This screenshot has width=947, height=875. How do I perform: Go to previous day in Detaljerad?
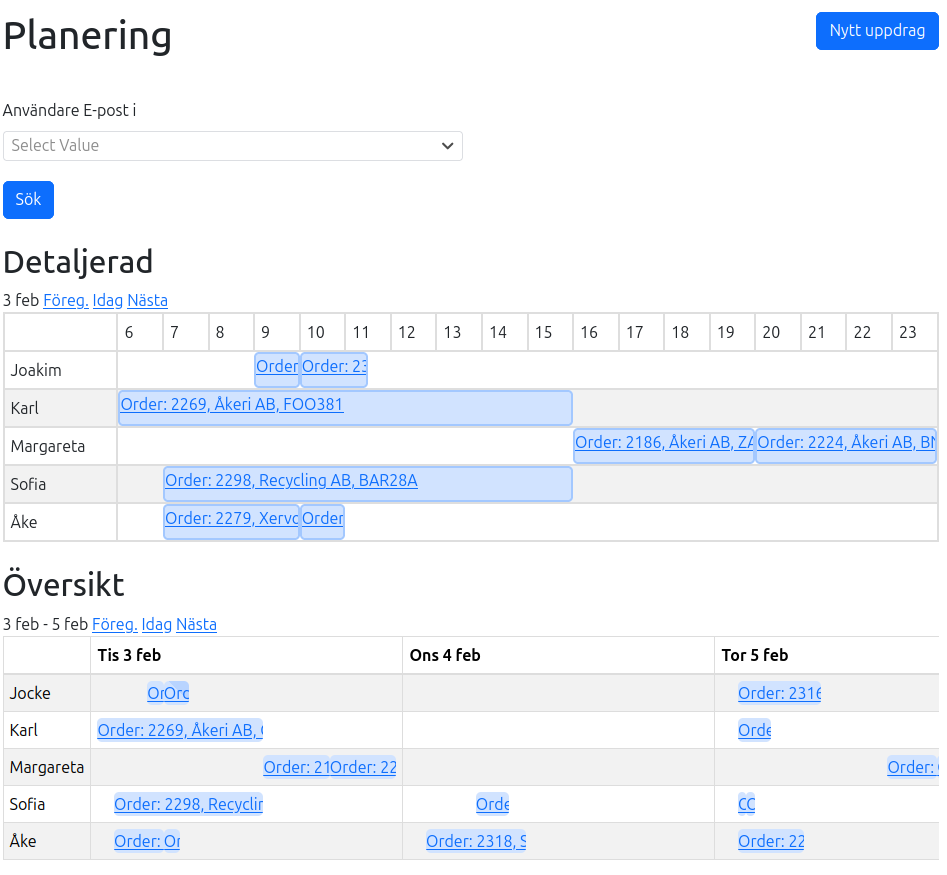66,301
